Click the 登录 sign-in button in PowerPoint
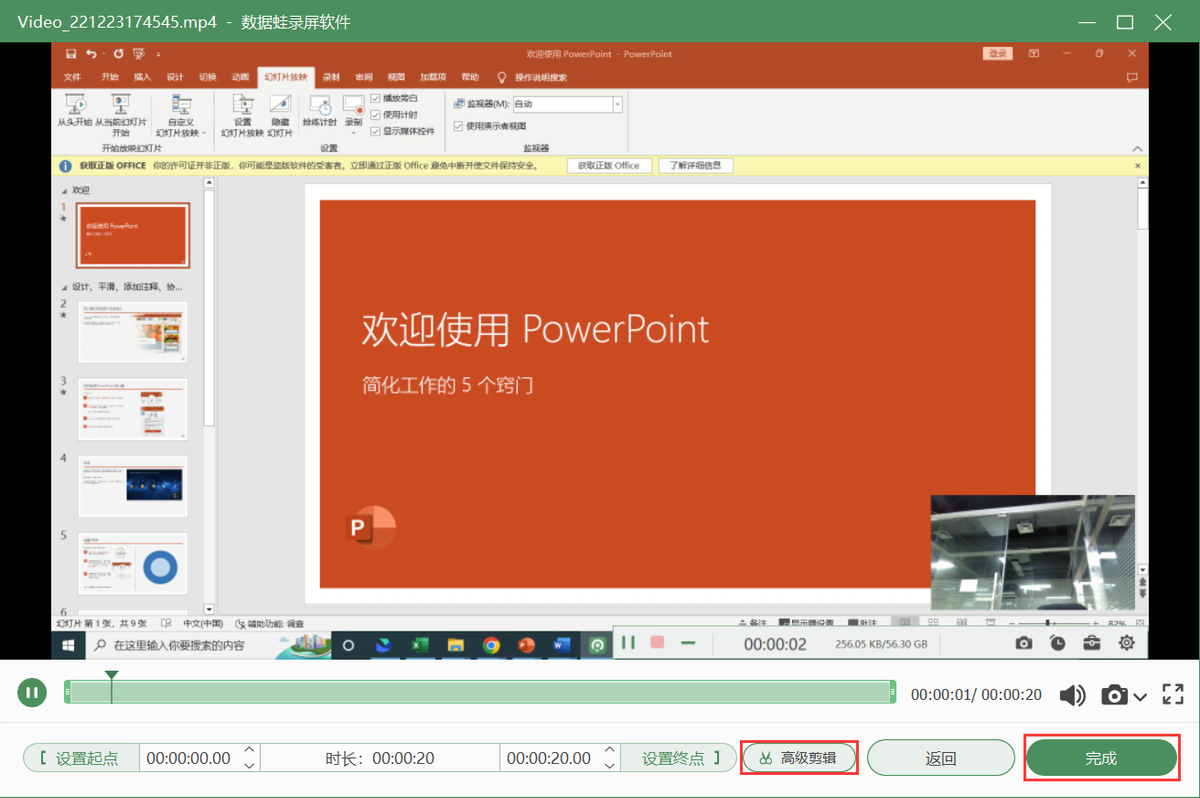Viewport: 1200px width, 798px height. 998,53
